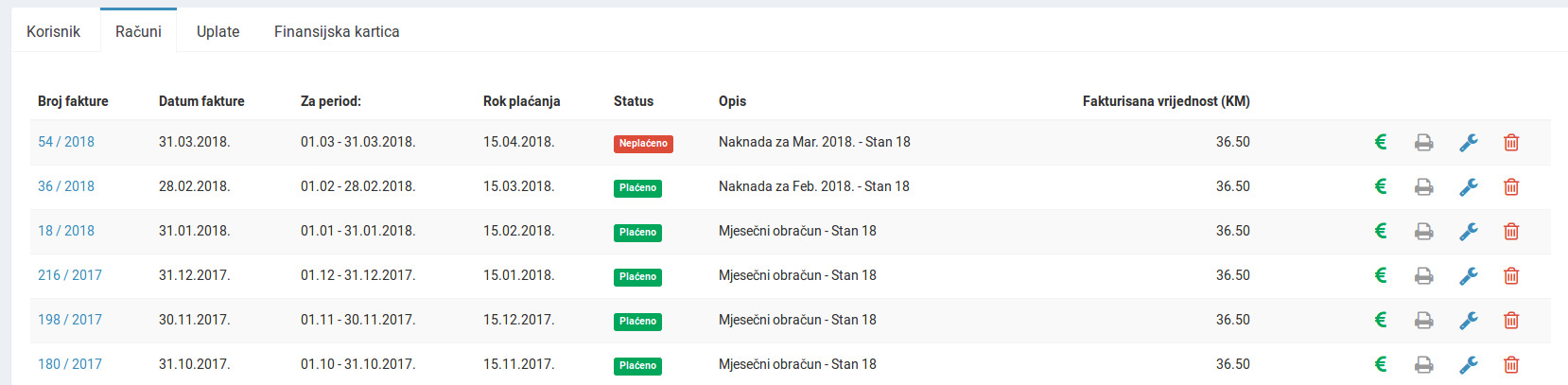Viewport: 1568px width, 385px height.
Task: Click euro payment icon for invoice 18 / 2018
Action: 1381,231
